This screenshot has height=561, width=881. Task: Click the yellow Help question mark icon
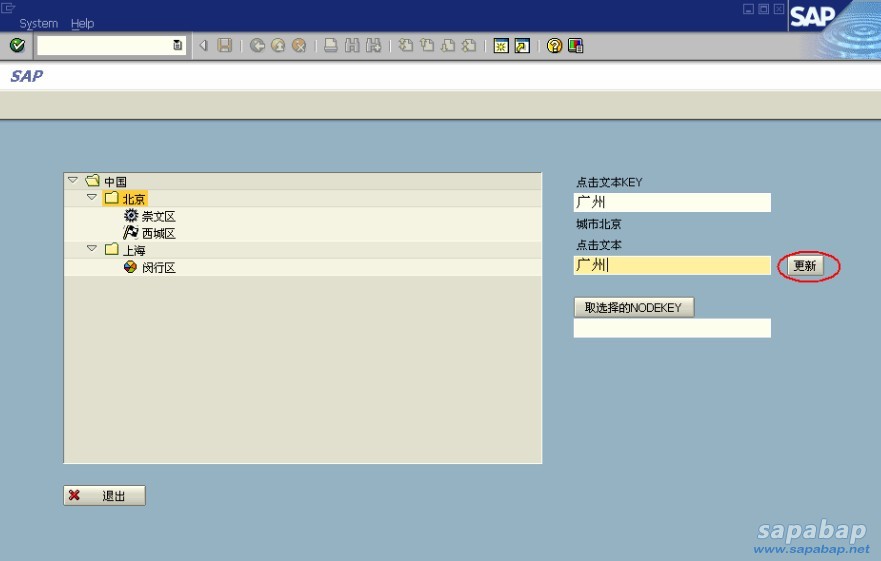click(x=554, y=46)
